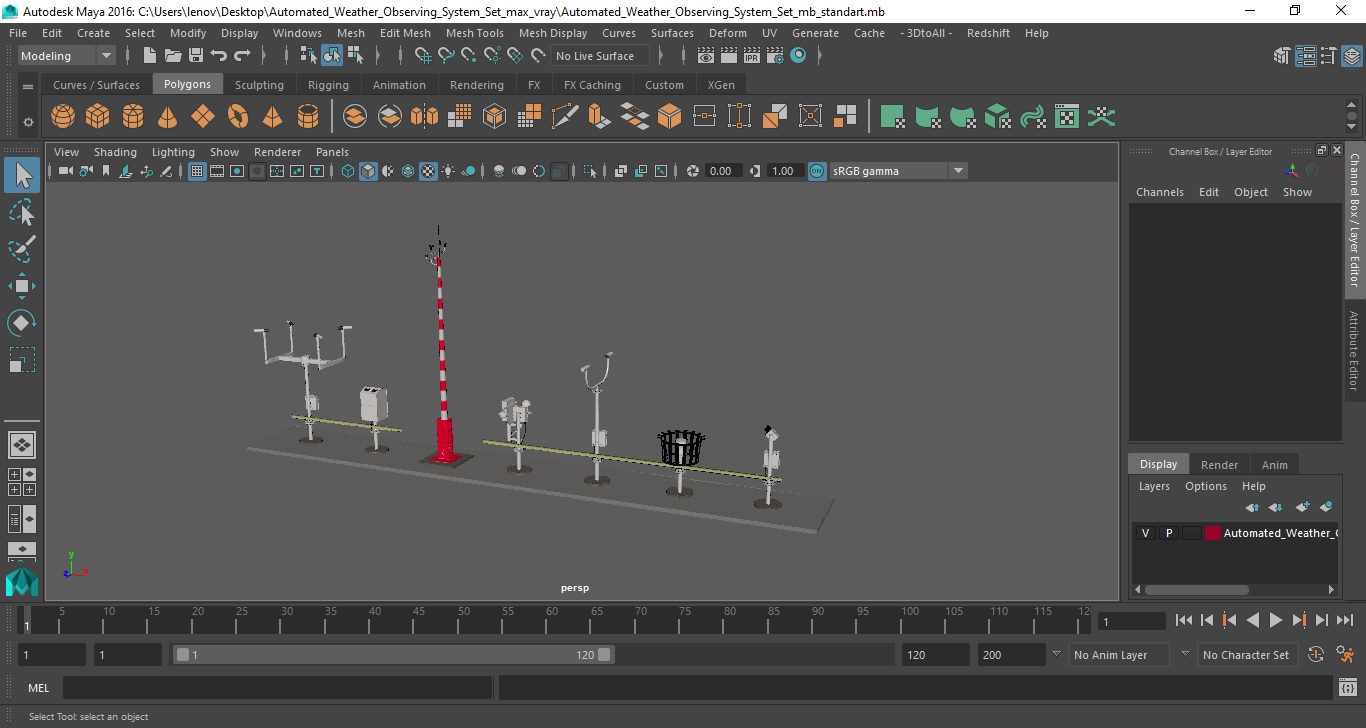Toggle the sRGB gamma color management icon
Screen dimensions: 1366x728
(817, 171)
